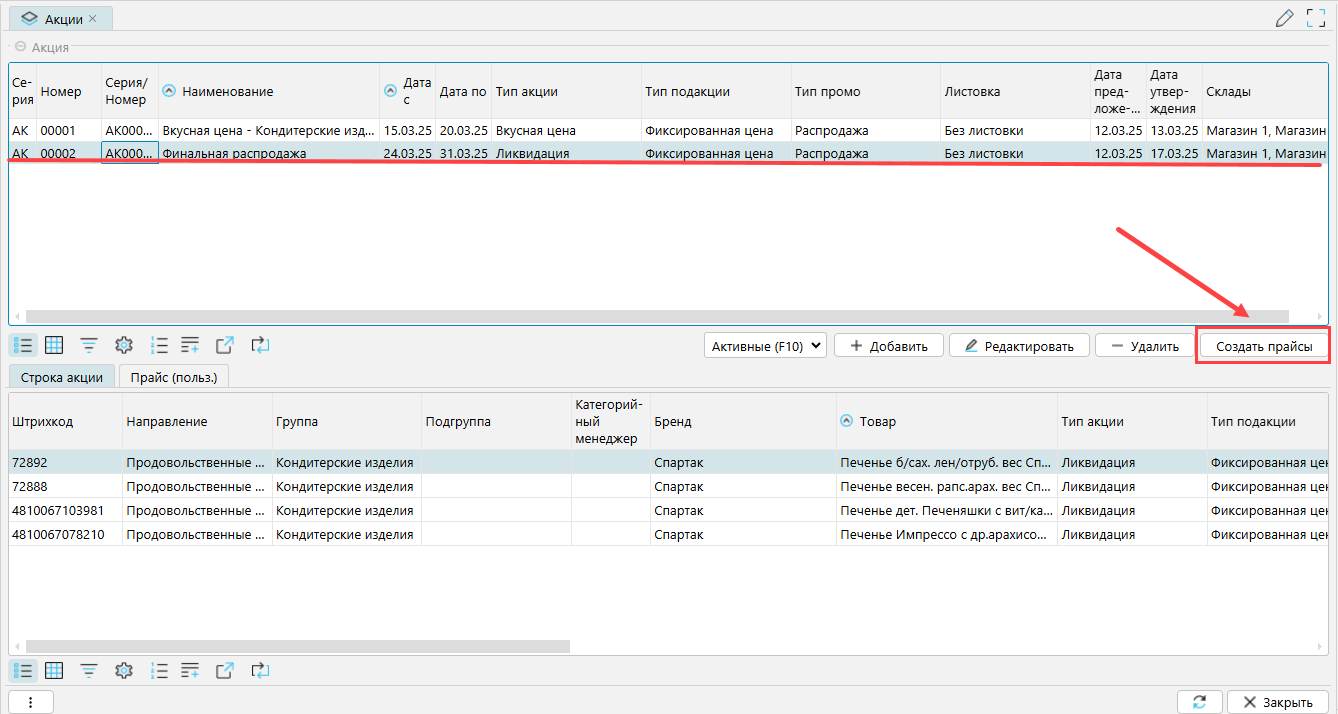This screenshot has width=1338, height=714.
Task: Click grid view icon in the upper toolbar
Action: [55, 345]
